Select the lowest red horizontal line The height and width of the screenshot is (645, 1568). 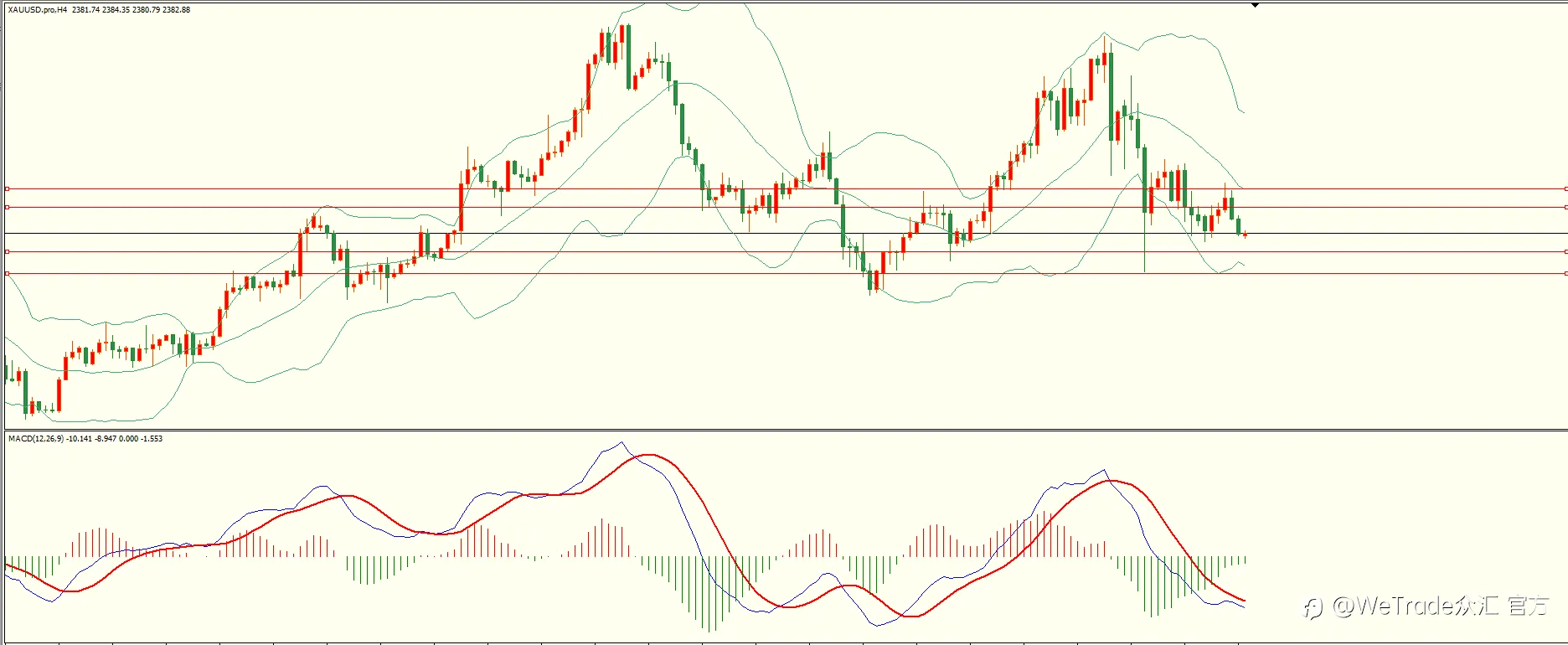click(786, 273)
